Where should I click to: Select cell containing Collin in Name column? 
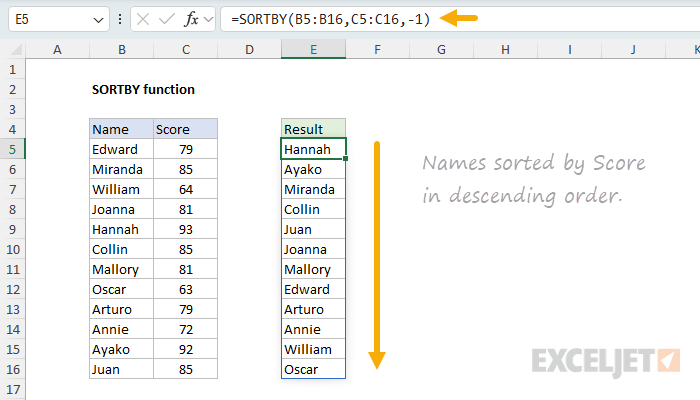121,249
